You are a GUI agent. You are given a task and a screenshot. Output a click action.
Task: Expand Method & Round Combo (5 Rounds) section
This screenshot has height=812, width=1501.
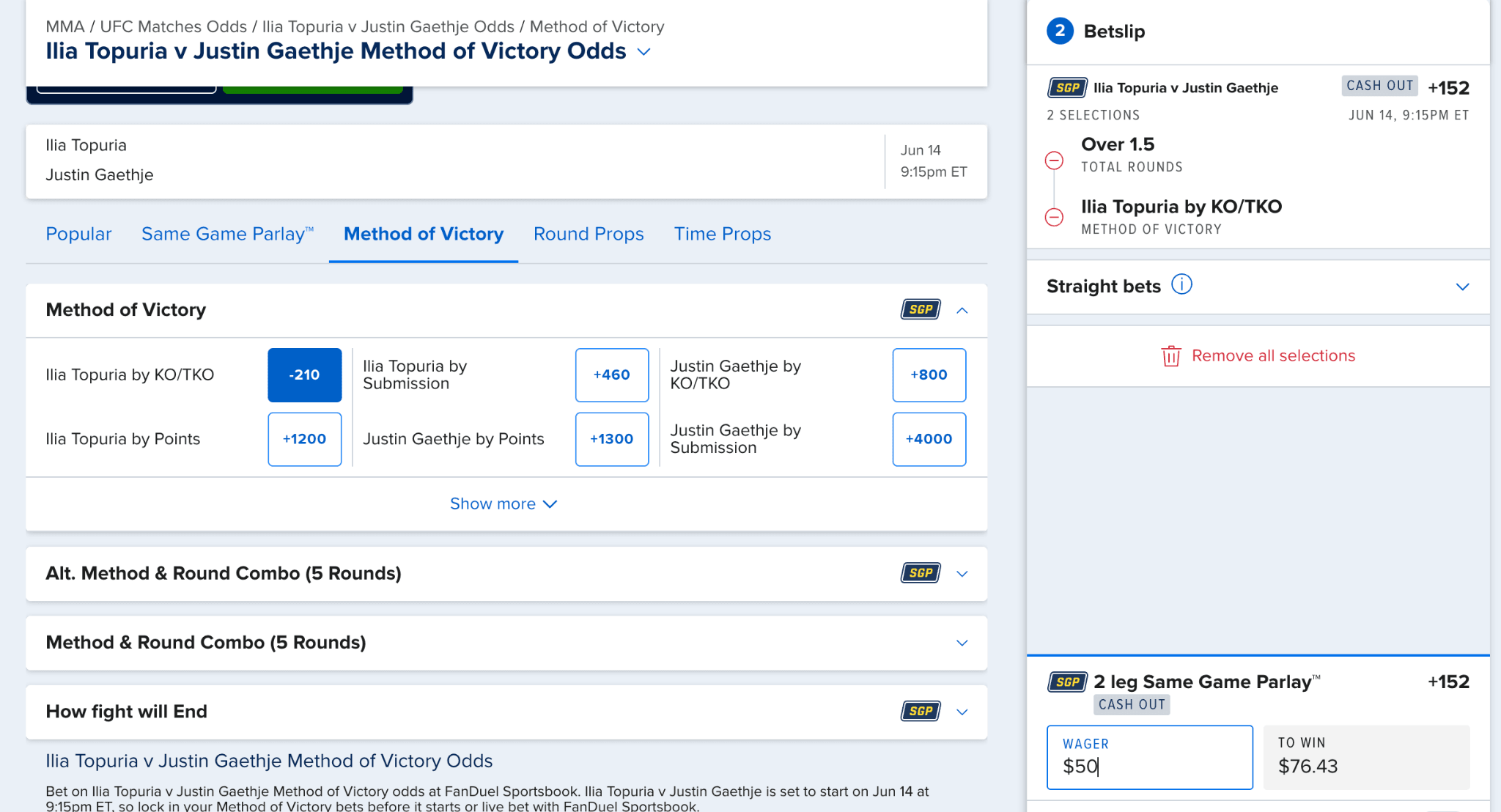tap(962, 643)
